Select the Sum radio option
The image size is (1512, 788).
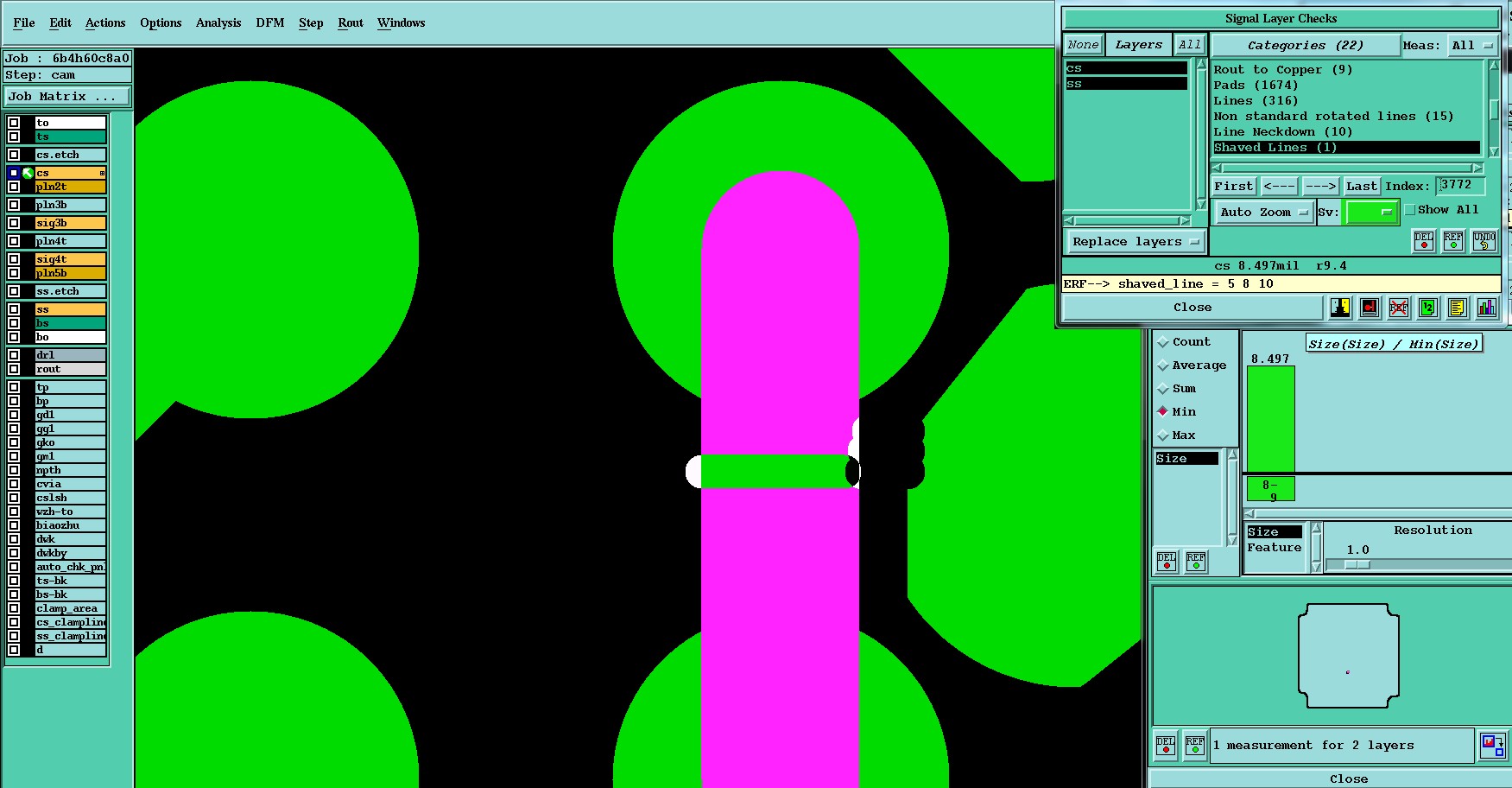click(x=1163, y=389)
